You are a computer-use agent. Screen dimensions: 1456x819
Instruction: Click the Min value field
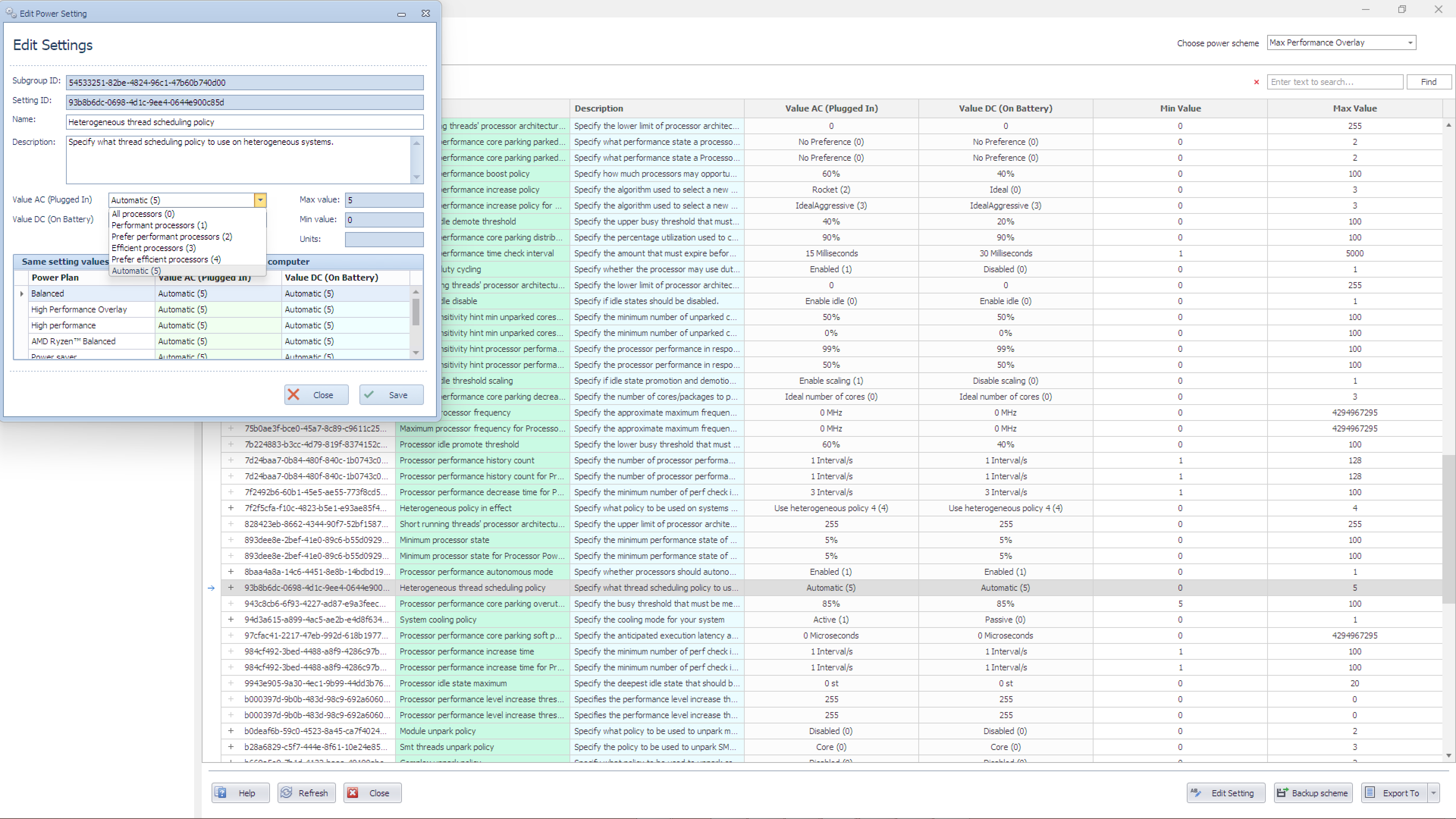click(384, 219)
